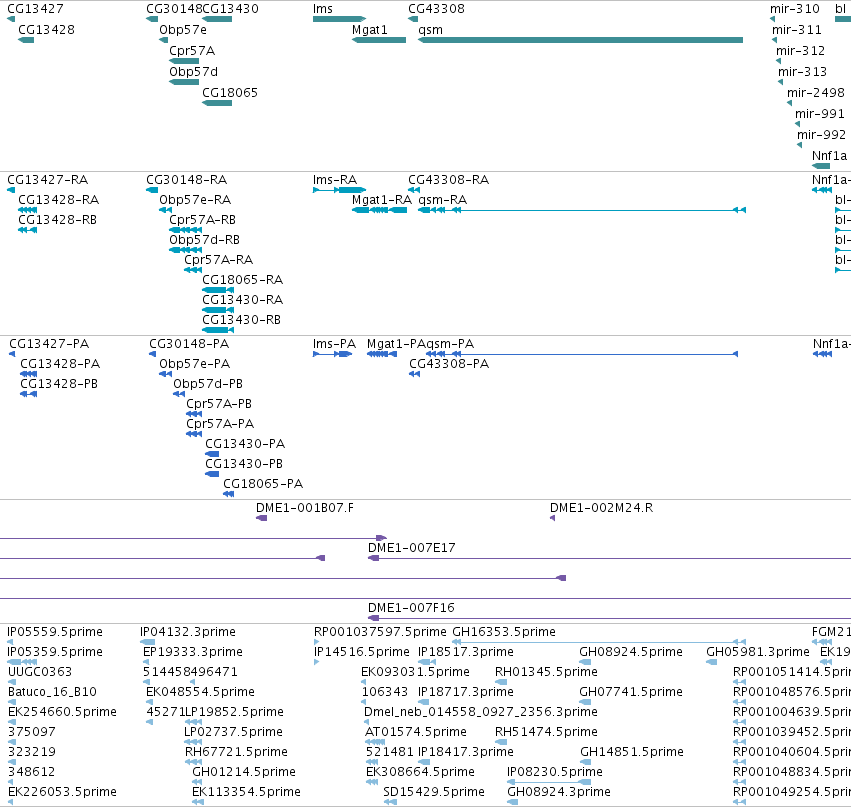Click the GH05981.3prime EST label
This screenshot has height=807, width=851.
coord(758,652)
